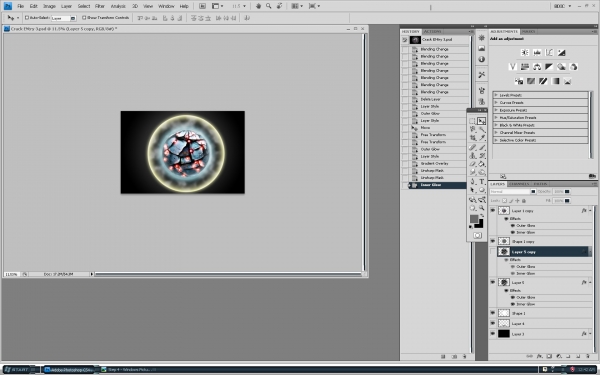Add a Vibrance adjustment
Image resolution: width=600 pixels, height=375 pixels.
(x=513, y=67)
